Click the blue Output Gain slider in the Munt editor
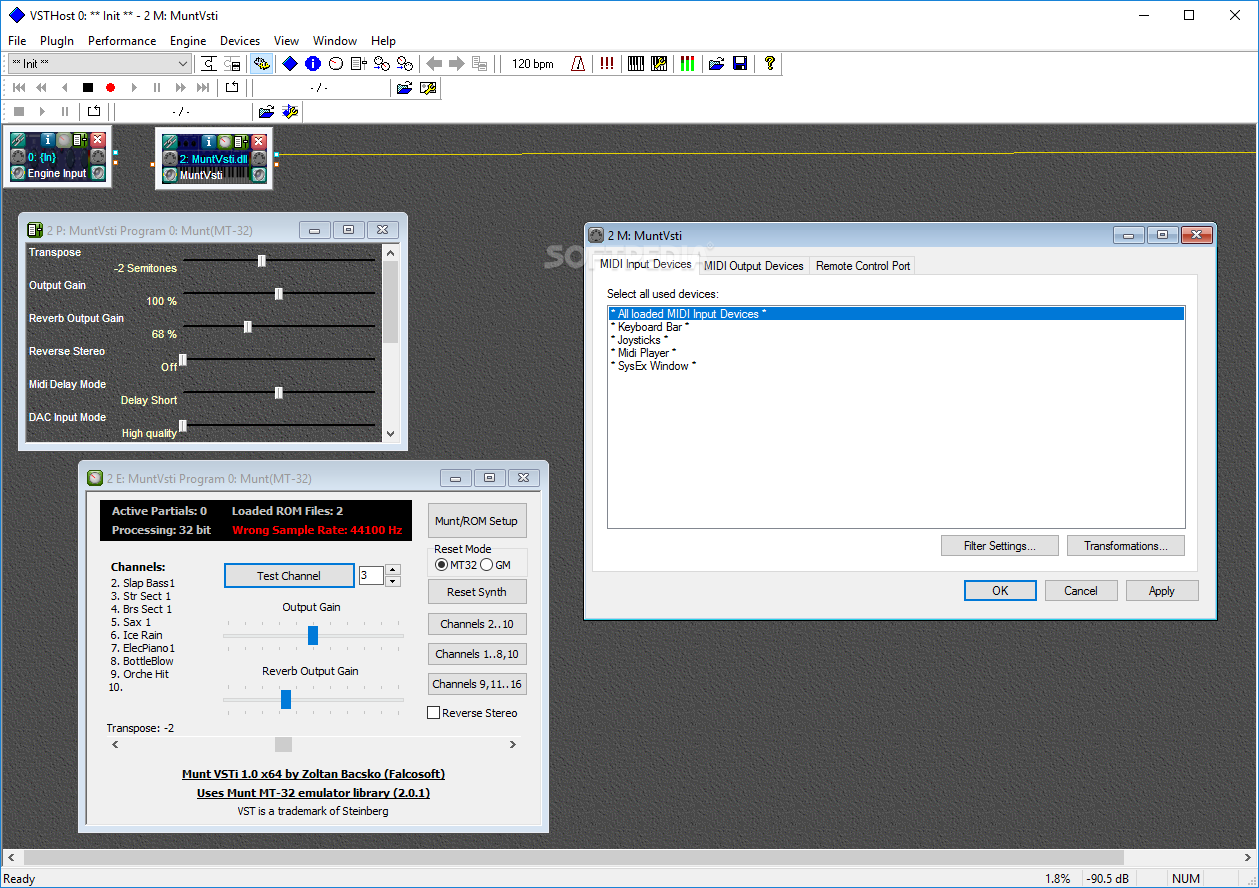Image resolution: width=1259 pixels, height=888 pixels. click(x=313, y=635)
